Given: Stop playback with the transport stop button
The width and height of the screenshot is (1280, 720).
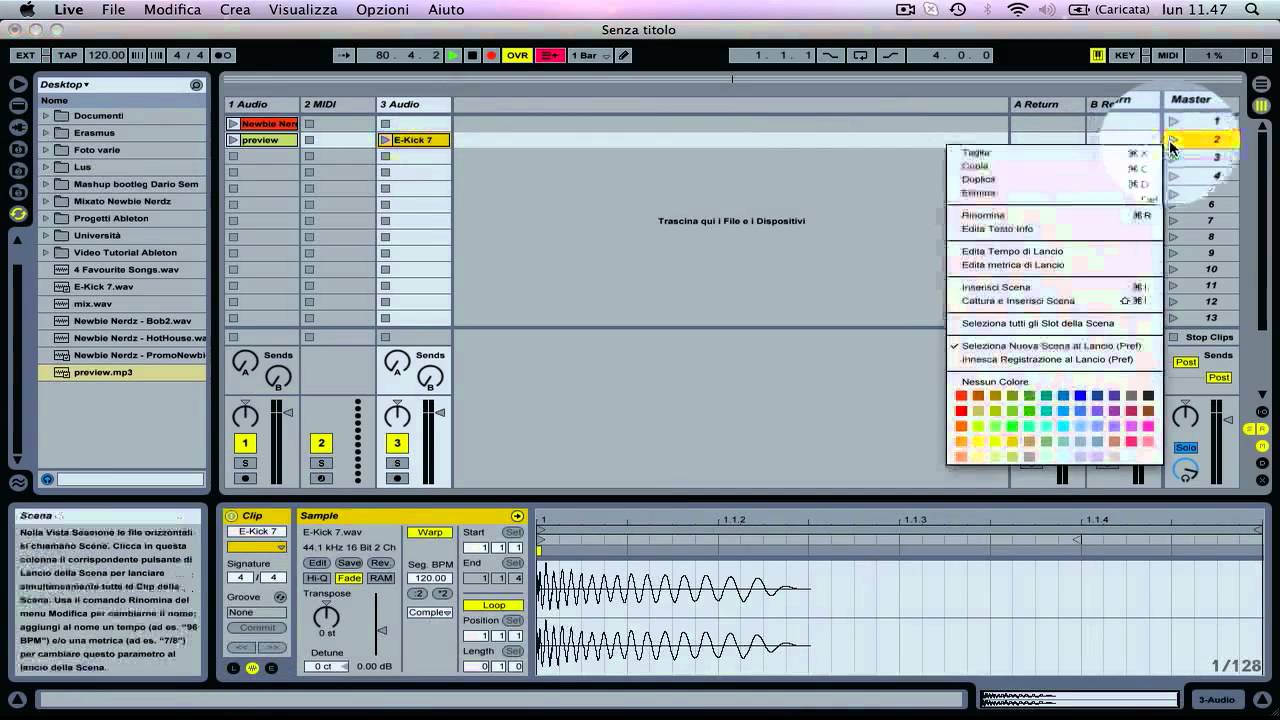Looking at the screenshot, I should (472, 56).
